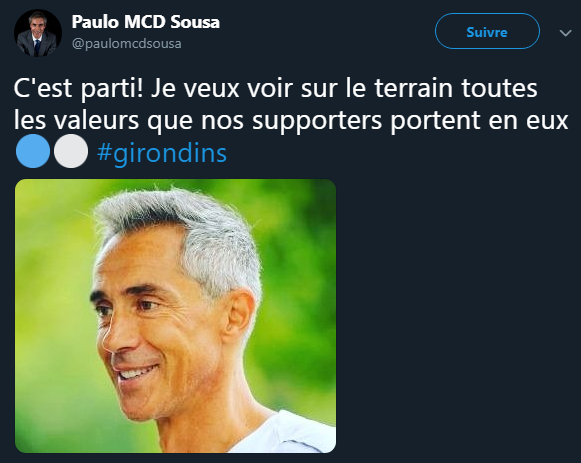Open Paulo MCD Sousa's profile avatar
Viewport: 581px width, 463px height.
(x=38, y=33)
